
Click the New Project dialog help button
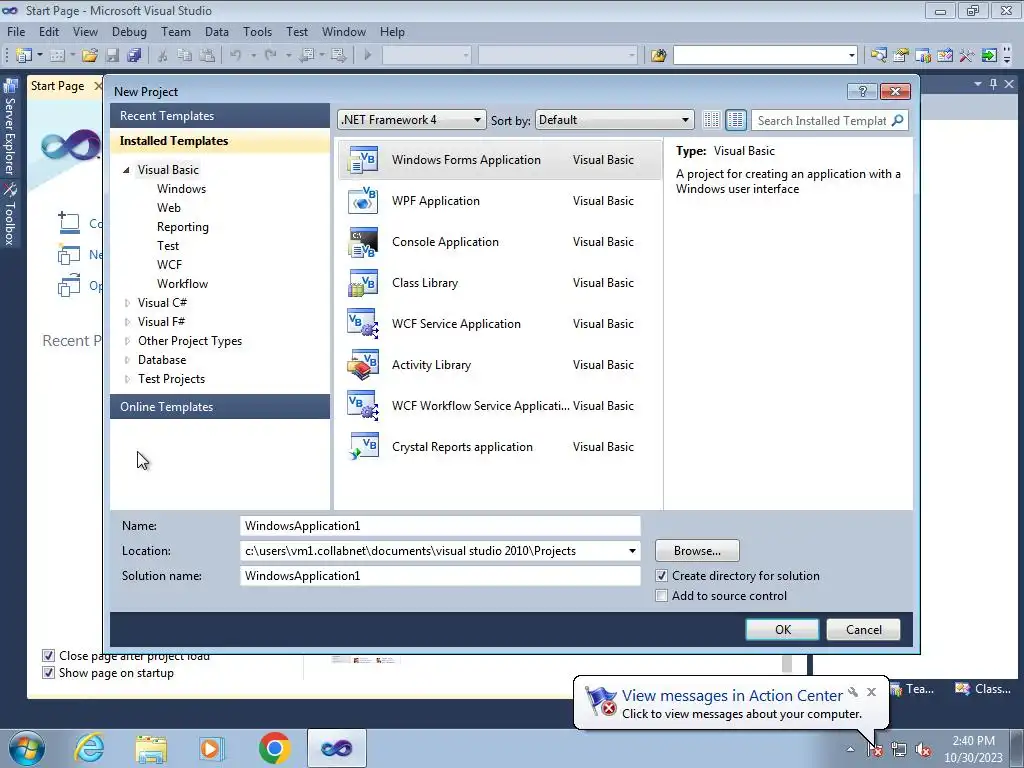[x=862, y=91]
